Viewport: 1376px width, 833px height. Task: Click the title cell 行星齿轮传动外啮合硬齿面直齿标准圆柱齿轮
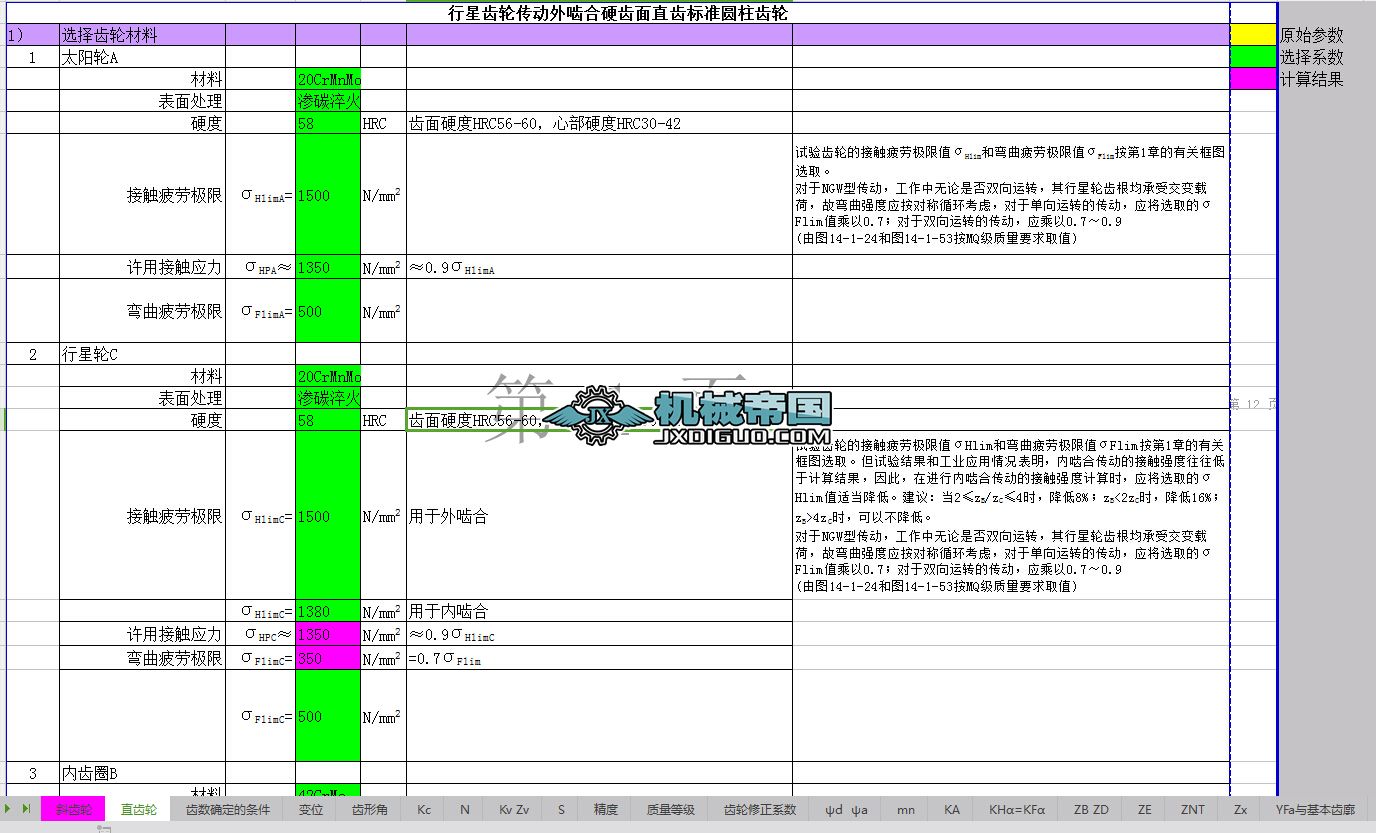pyautogui.click(x=618, y=14)
